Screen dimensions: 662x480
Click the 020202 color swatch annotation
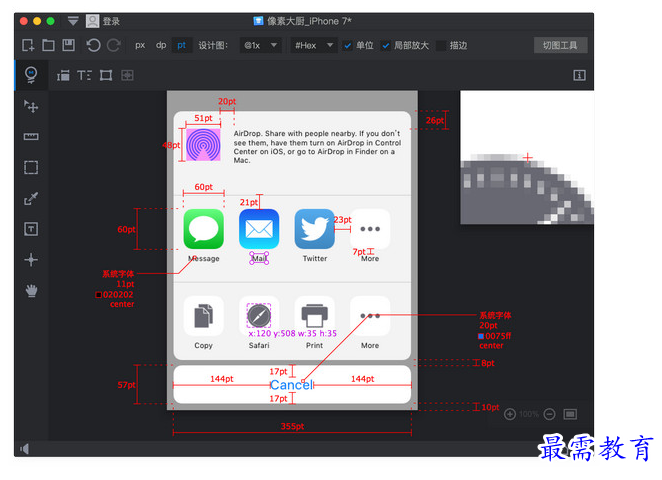[x=98, y=295]
